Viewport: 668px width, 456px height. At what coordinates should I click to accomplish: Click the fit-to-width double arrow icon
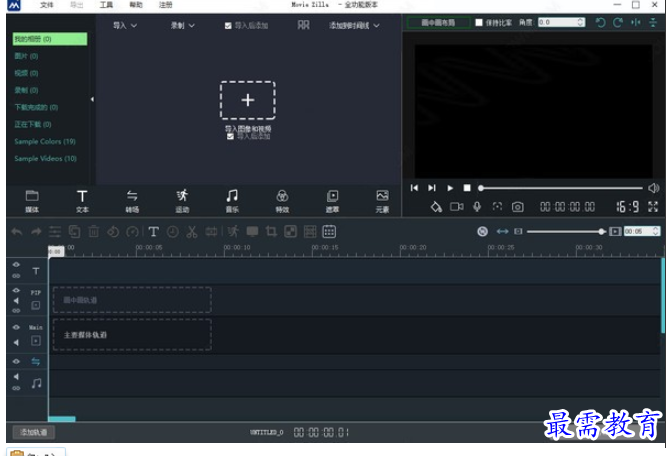(x=502, y=231)
